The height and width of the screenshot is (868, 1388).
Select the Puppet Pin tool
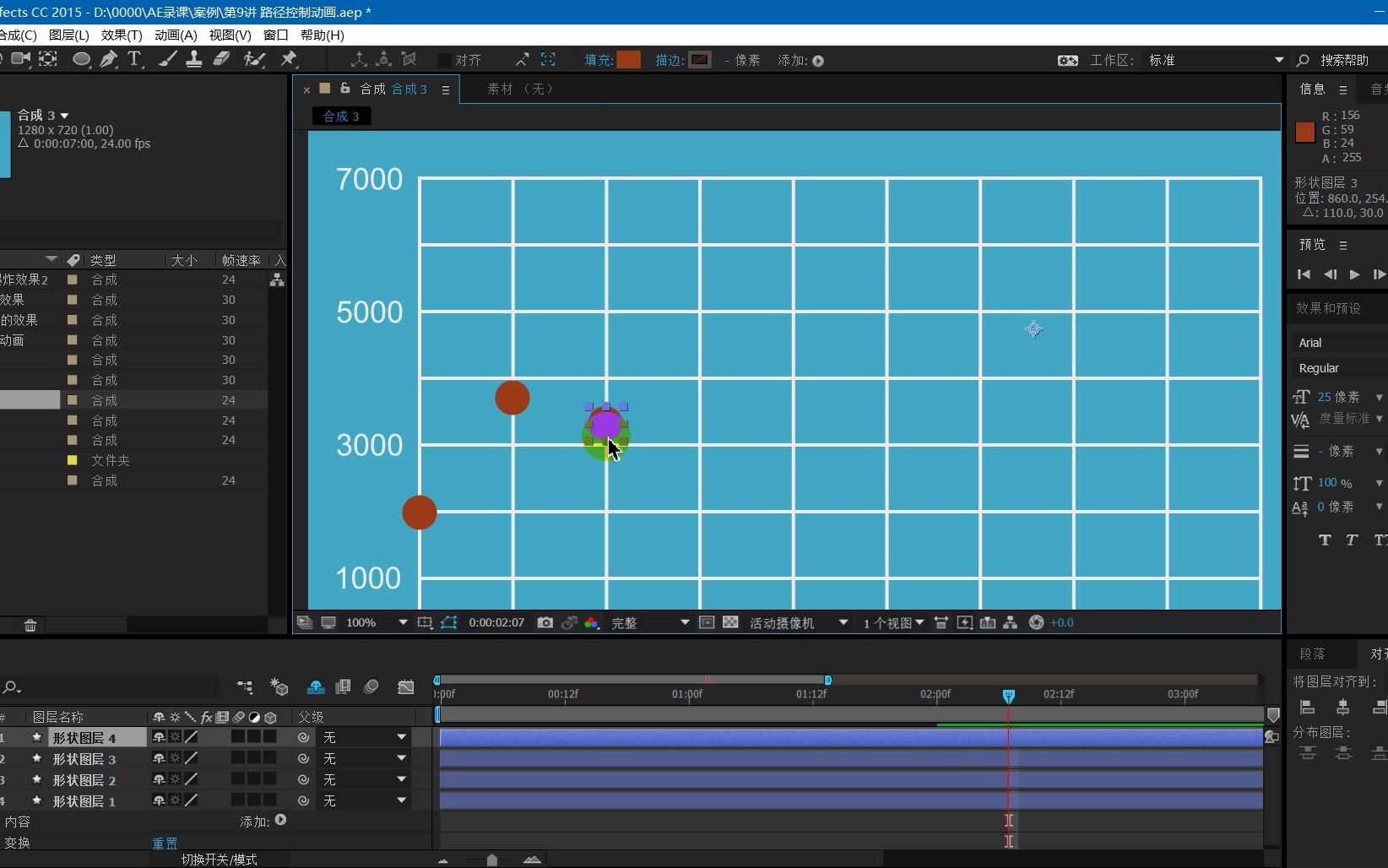[x=289, y=59]
